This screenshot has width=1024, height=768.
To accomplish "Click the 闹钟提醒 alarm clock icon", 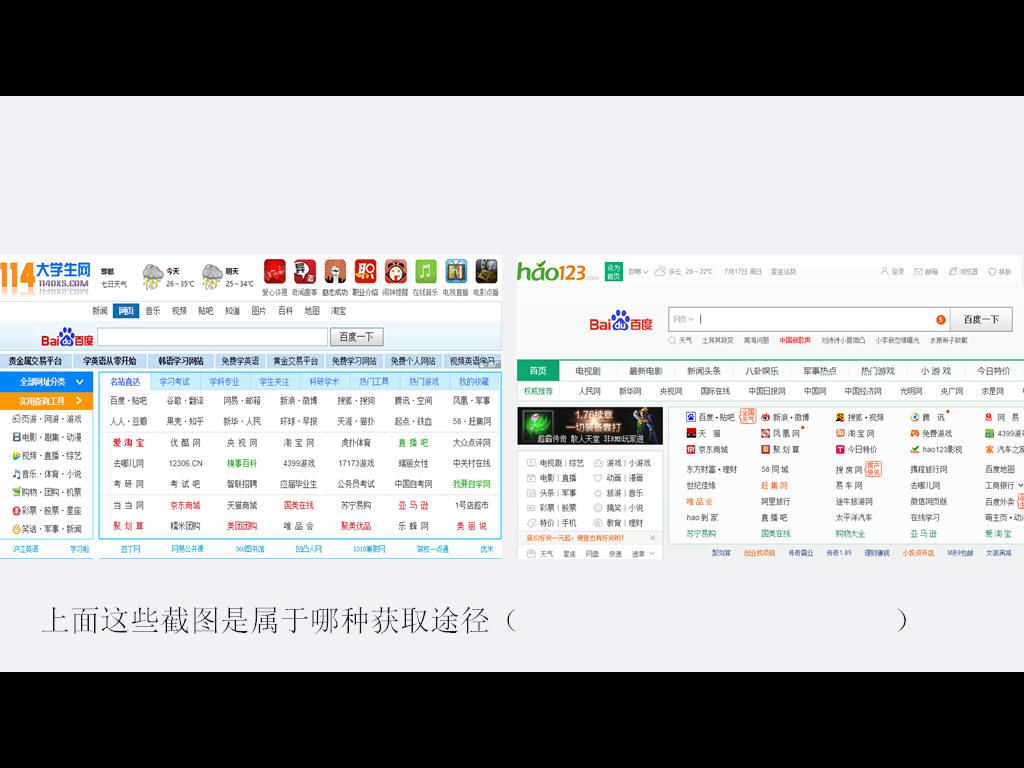I will (x=395, y=271).
